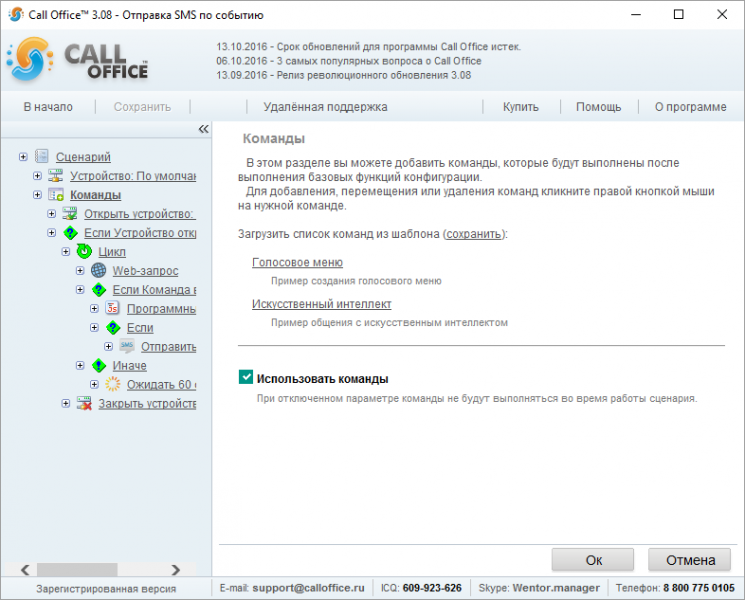
Task: Click the ICQ number 609-923-626
Action: (432, 588)
